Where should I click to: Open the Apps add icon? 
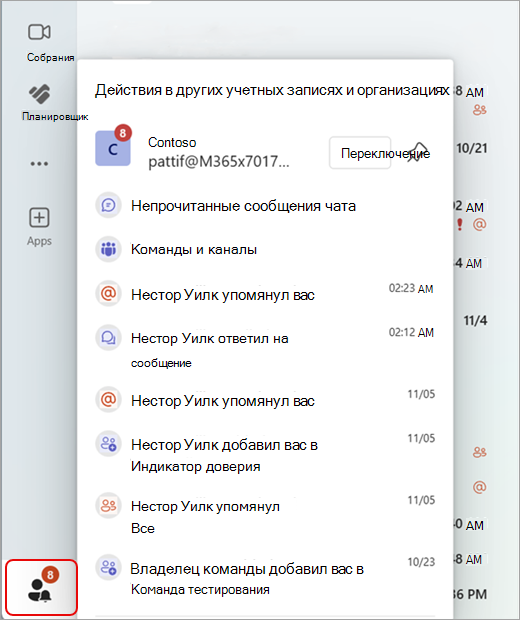click(39, 218)
